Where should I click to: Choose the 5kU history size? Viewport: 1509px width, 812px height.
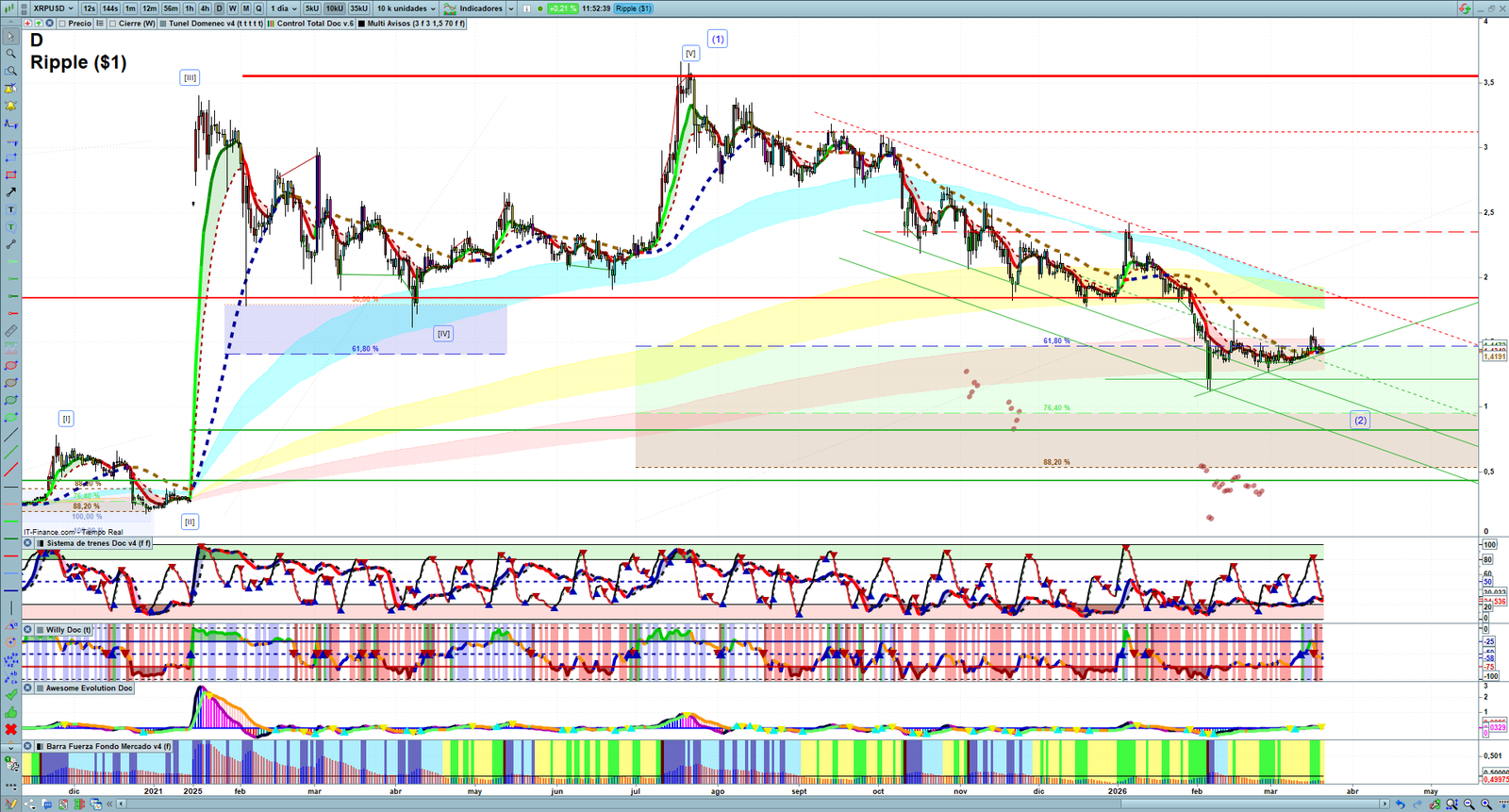point(312,8)
